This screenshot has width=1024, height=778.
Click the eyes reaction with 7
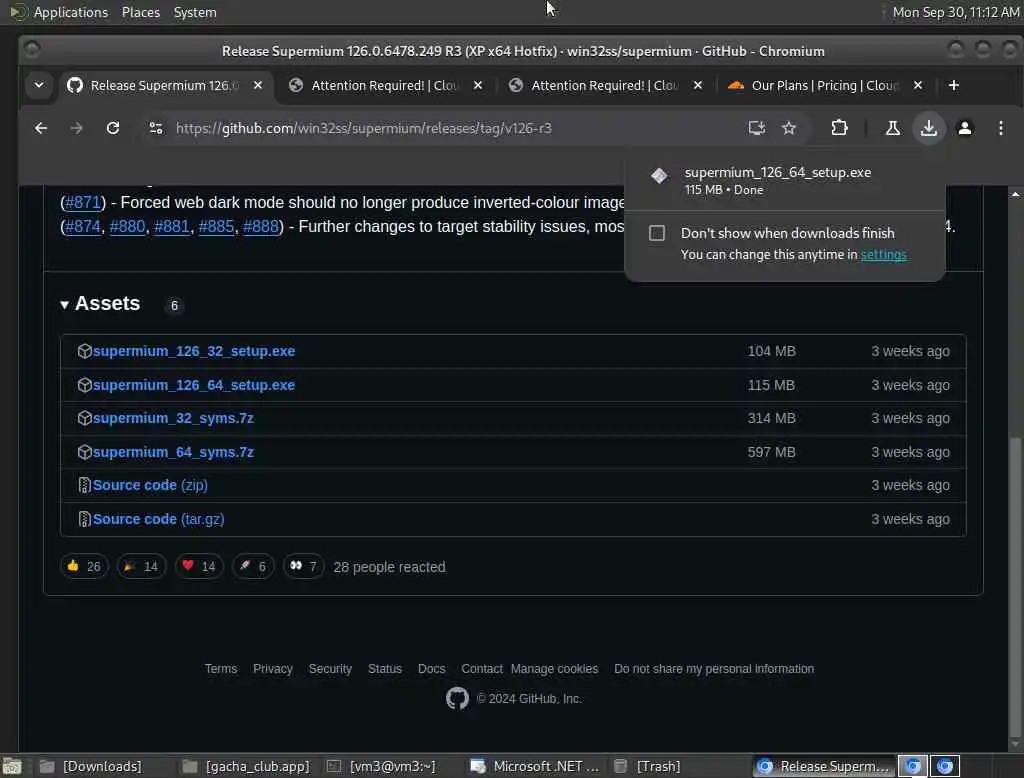tap(303, 566)
